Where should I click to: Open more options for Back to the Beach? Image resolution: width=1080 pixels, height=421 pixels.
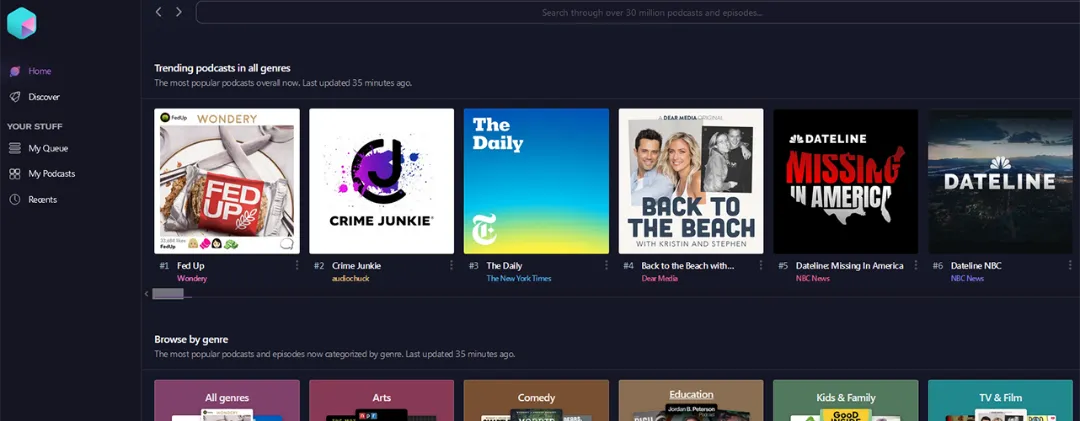(x=761, y=265)
